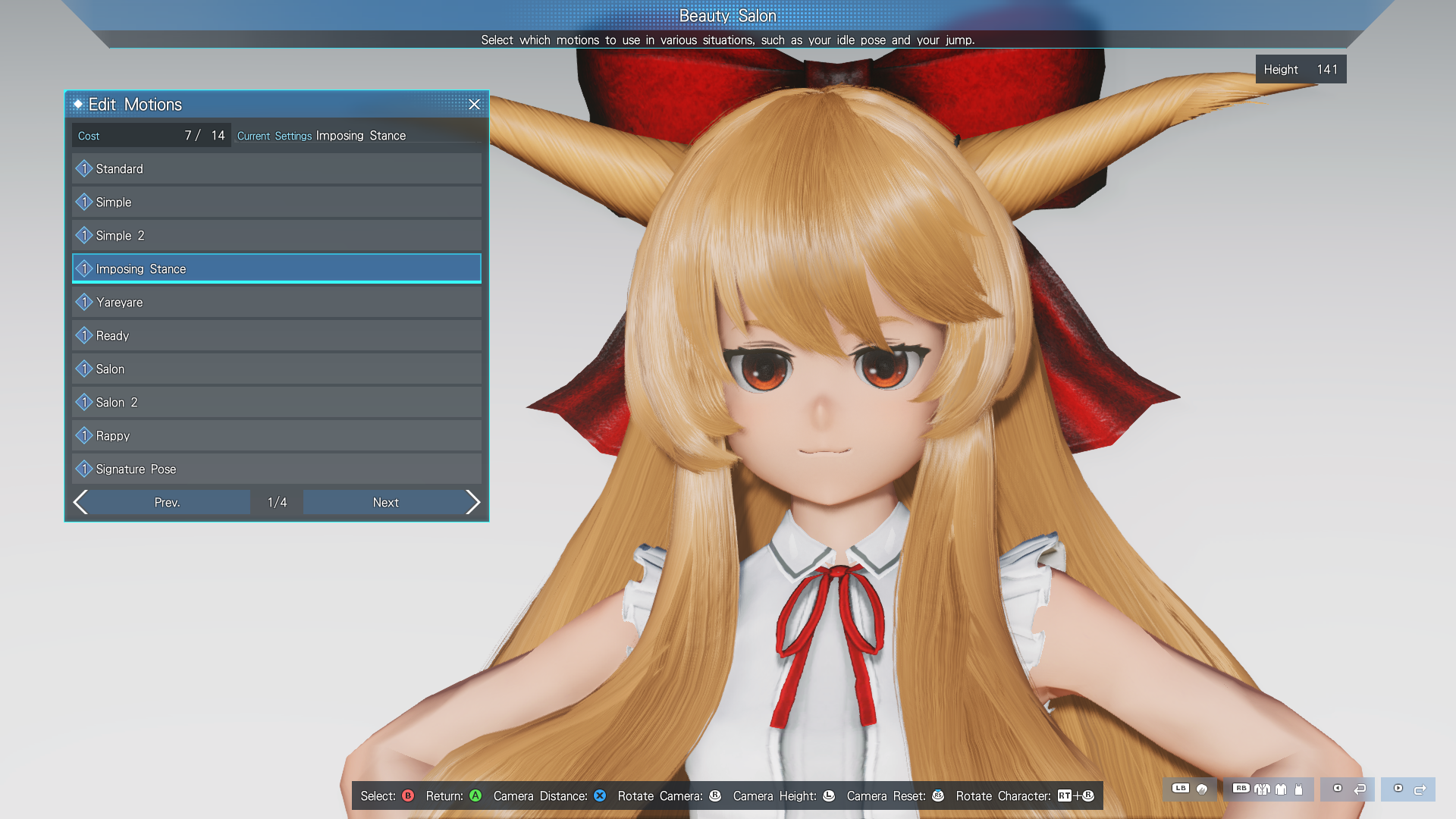Screen dimensions: 1456x819
Task: Click the cost icon on Rappy row
Action: 84,435
